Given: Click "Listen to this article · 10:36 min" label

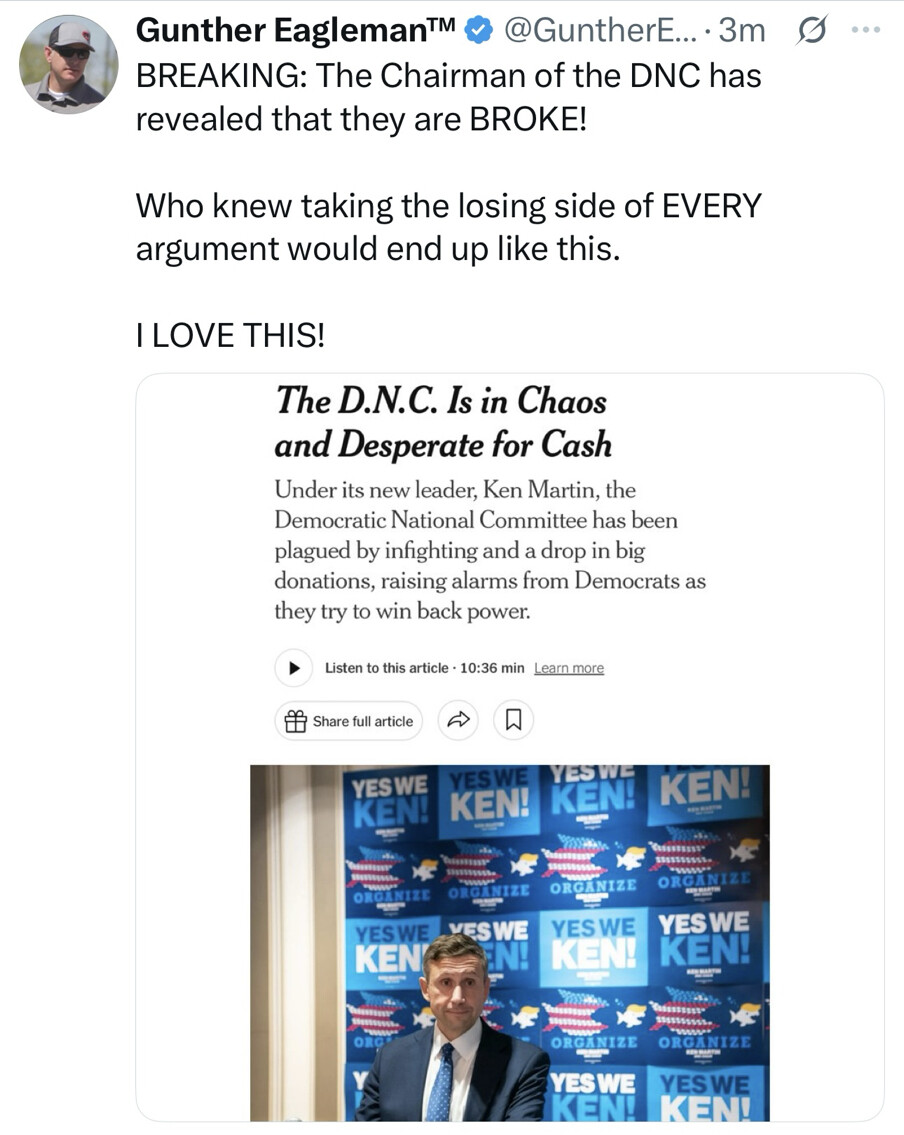Looking at the screenshot, I should [x=424, y=668].
